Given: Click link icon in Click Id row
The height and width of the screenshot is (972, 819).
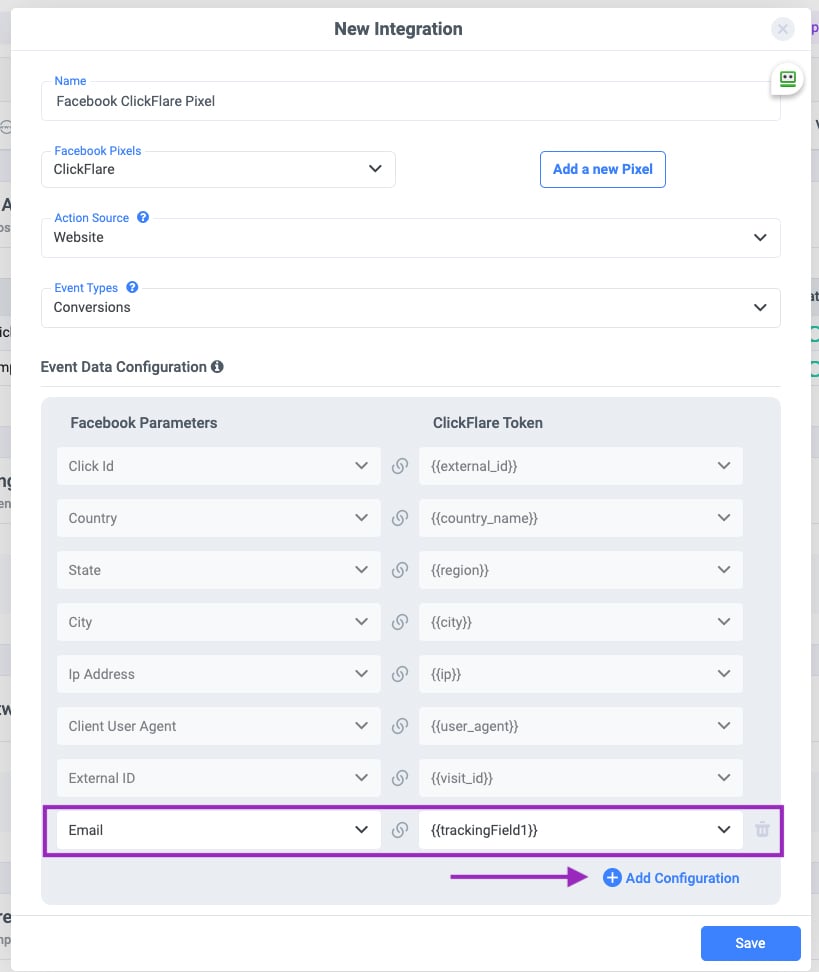Looking at the screenshot, I should [x=400, y=466].
